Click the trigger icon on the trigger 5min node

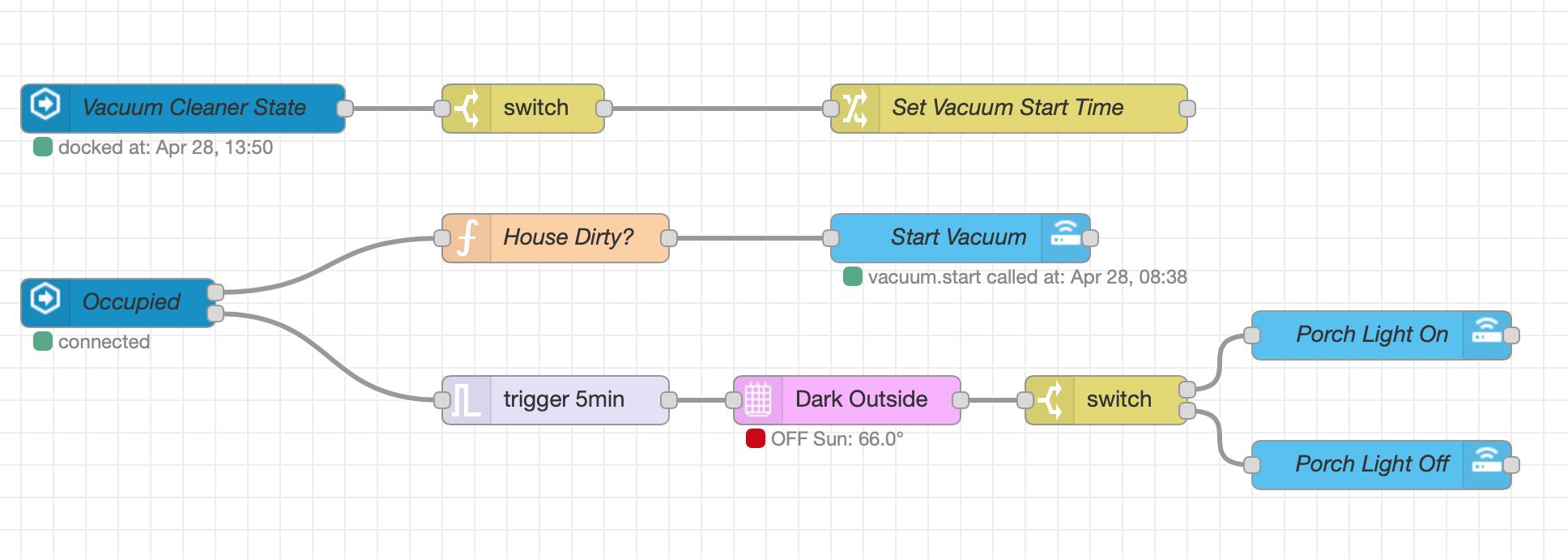click(467, 399)
